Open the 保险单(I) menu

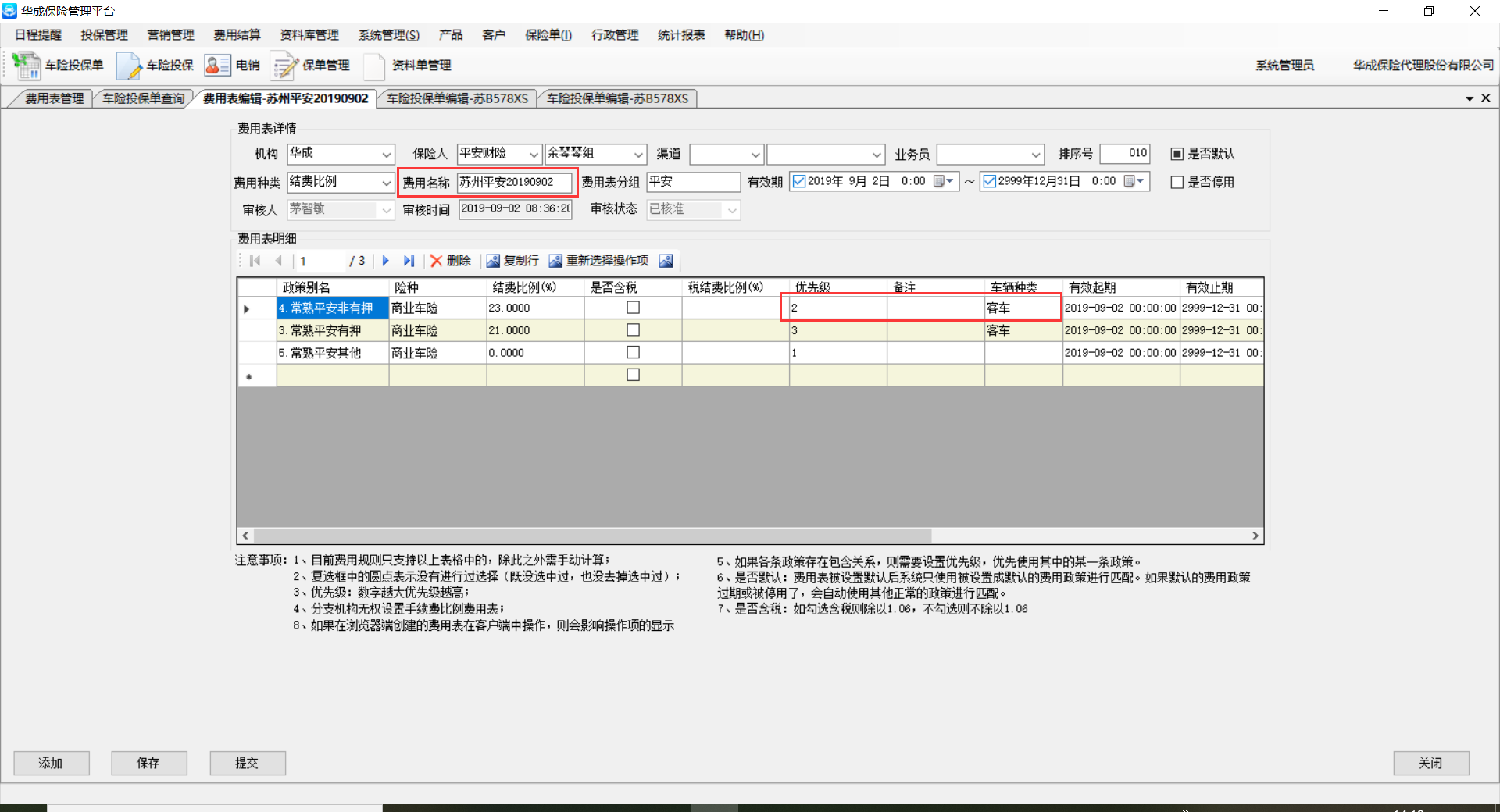548,35
